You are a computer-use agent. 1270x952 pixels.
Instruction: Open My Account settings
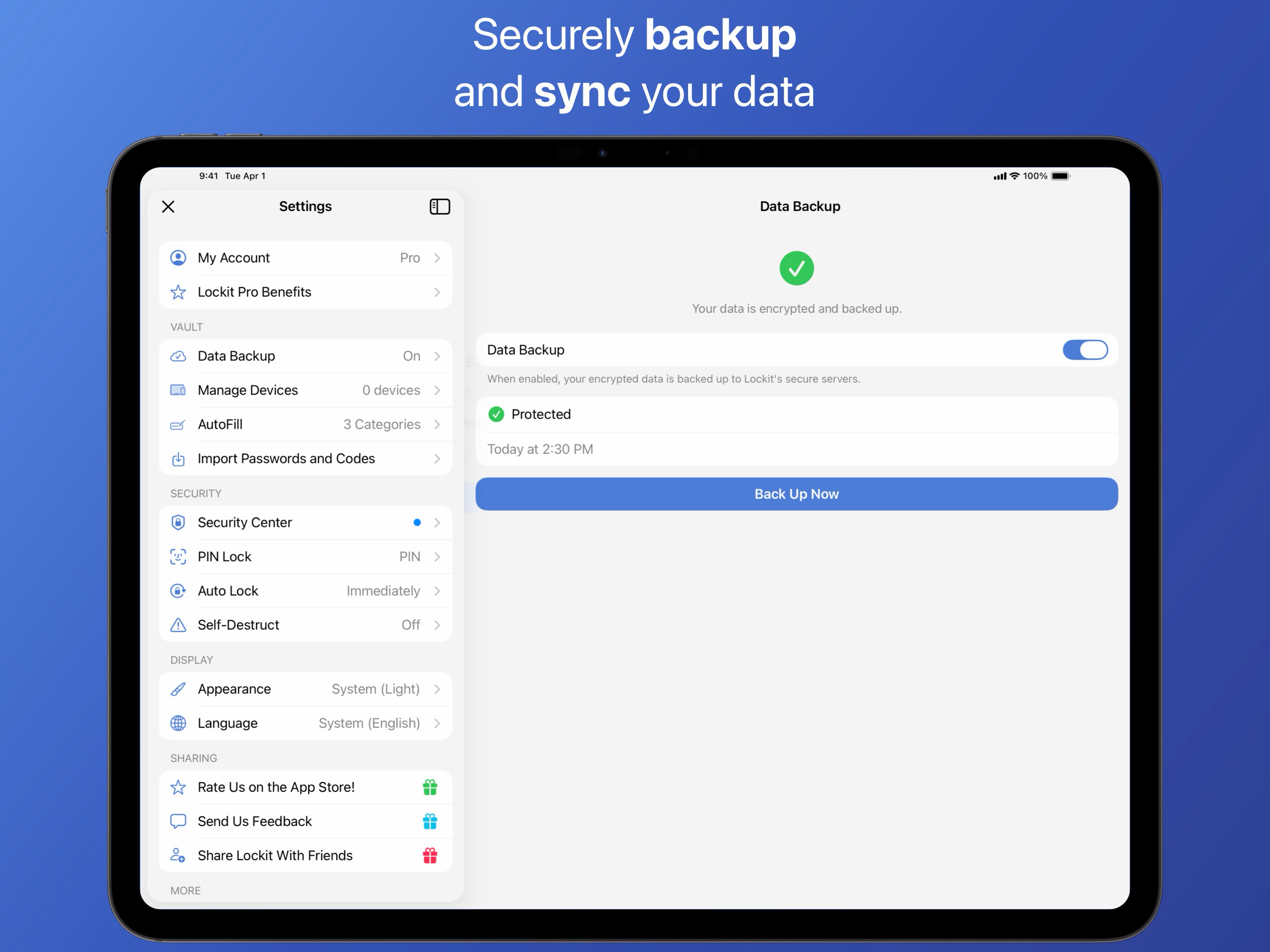coord(306,258)
